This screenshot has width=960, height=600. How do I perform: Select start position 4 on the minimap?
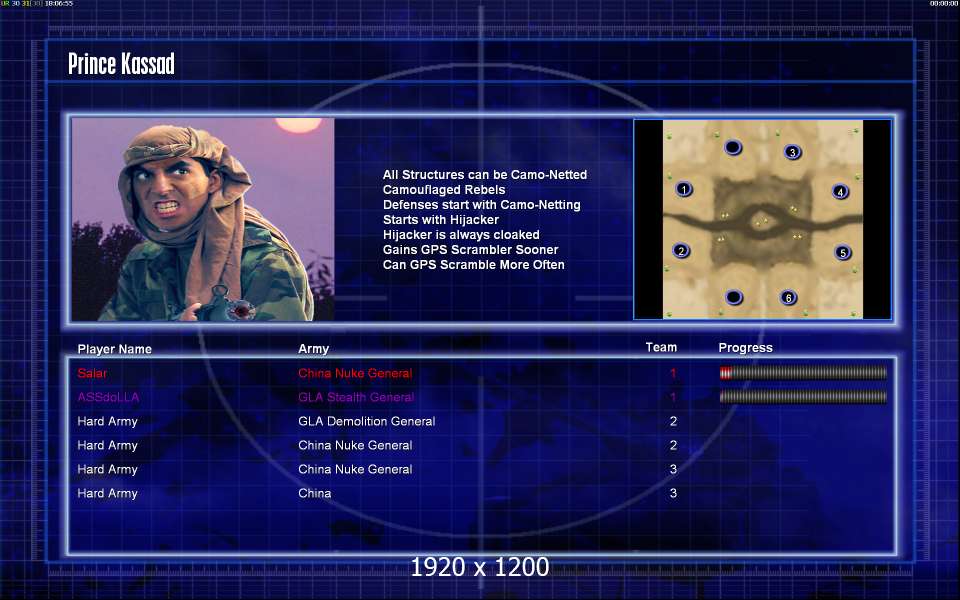[x=840, y=192]
